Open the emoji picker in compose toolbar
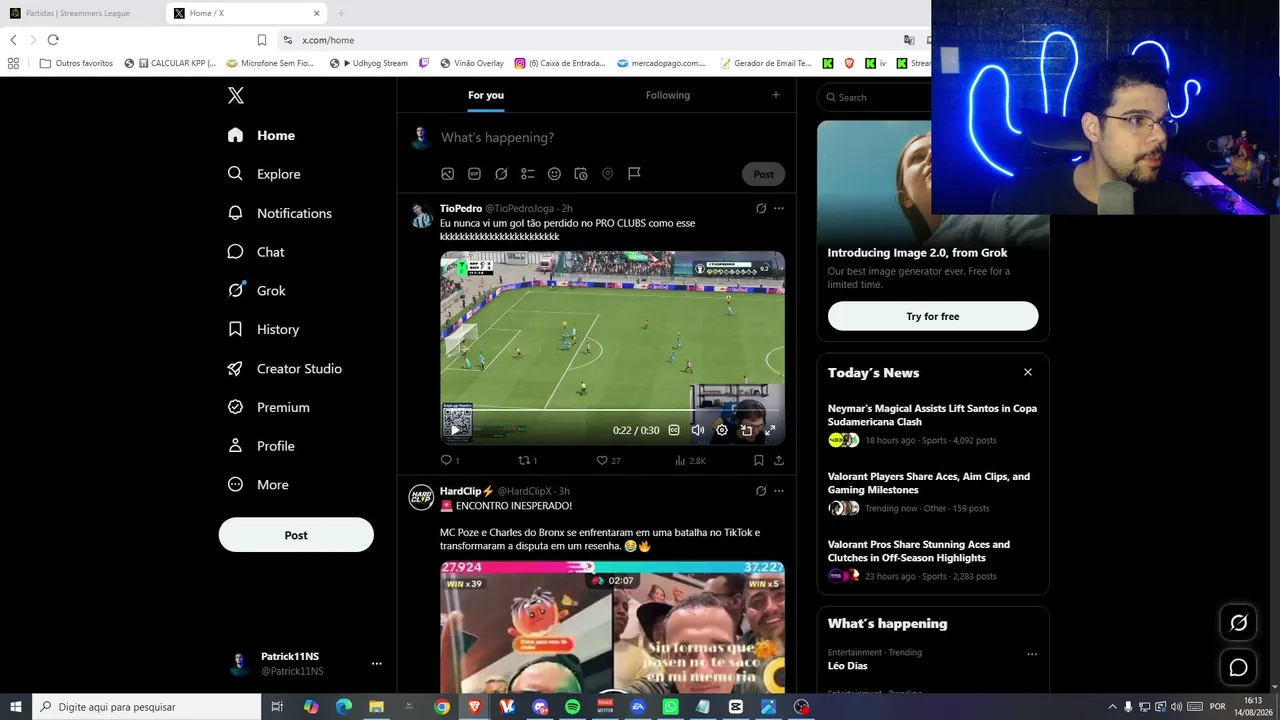Screen dimensions: 1280x720 [x=554, y=174]
